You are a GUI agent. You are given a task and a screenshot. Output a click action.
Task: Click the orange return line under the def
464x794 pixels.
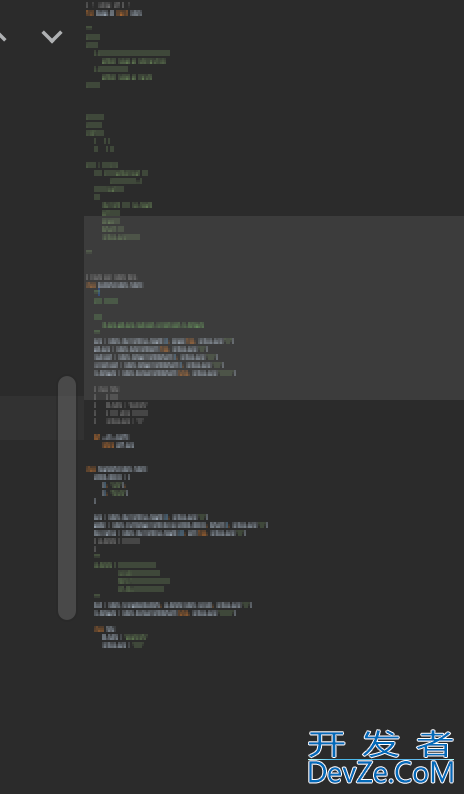coord(118,445)
